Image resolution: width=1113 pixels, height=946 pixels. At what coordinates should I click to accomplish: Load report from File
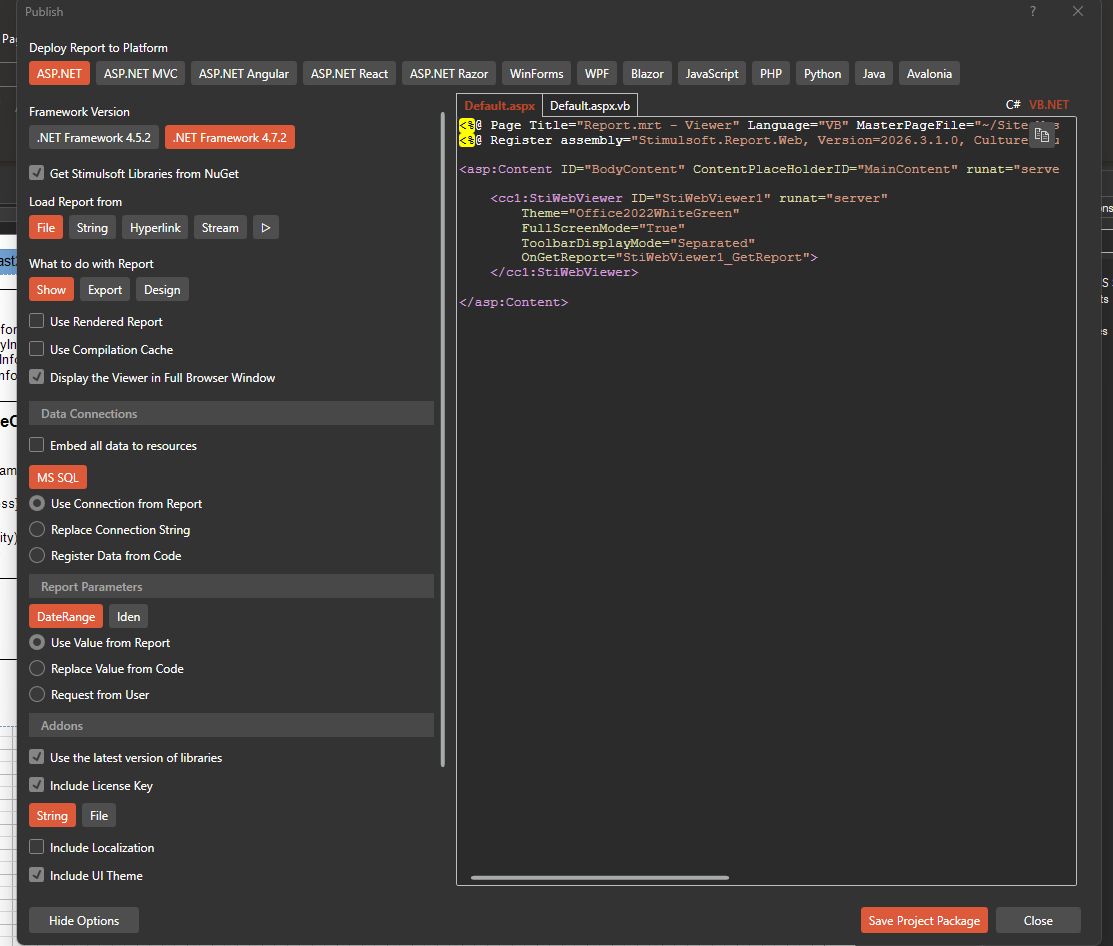pyautogui.click(x=46, y=228)
